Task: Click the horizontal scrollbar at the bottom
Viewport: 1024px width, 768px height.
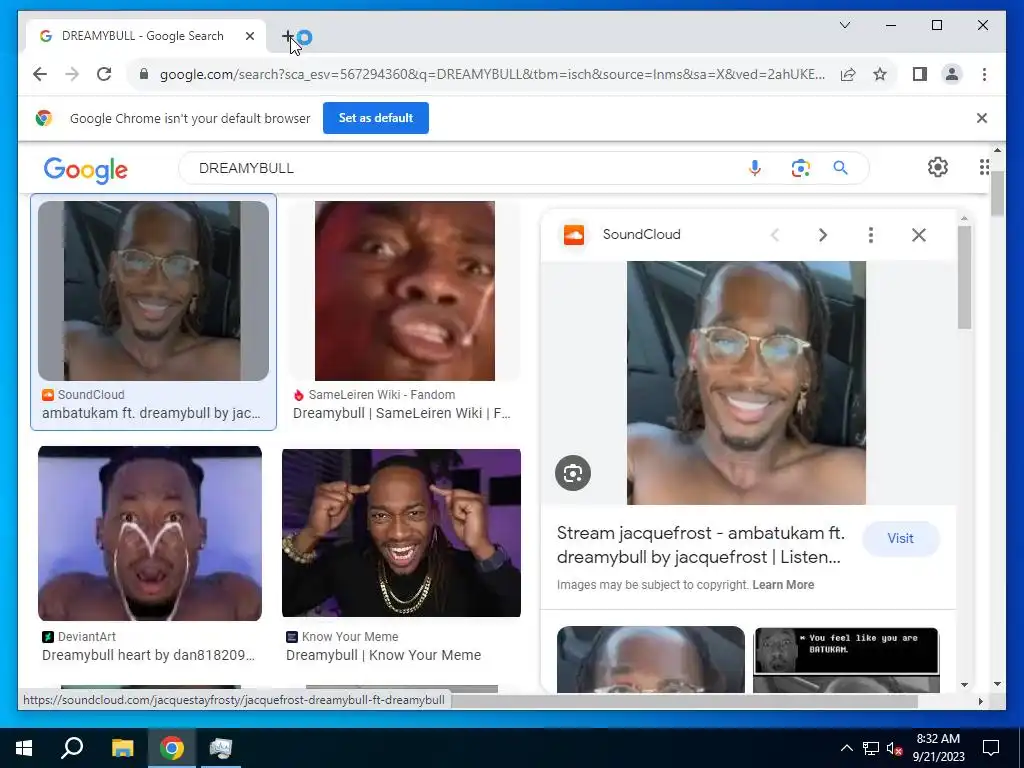Action: click(684, 701)
